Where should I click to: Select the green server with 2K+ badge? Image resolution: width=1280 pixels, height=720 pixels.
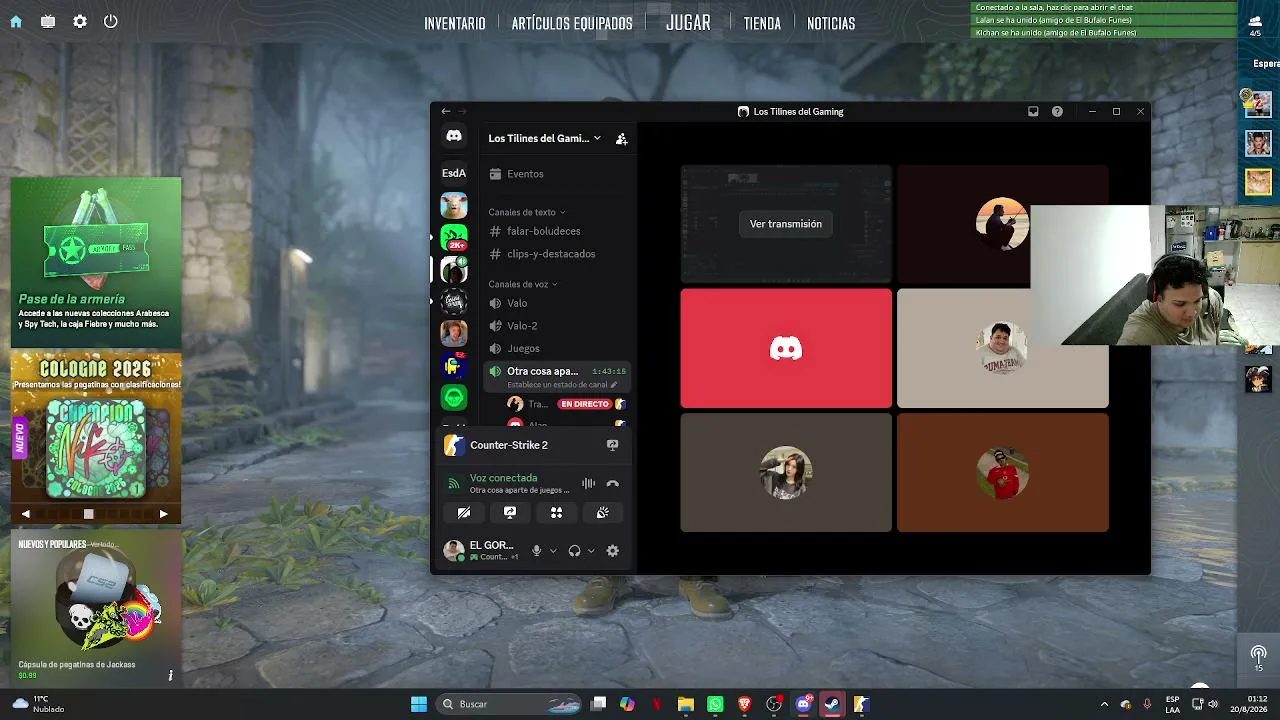(x=454, y=237)
